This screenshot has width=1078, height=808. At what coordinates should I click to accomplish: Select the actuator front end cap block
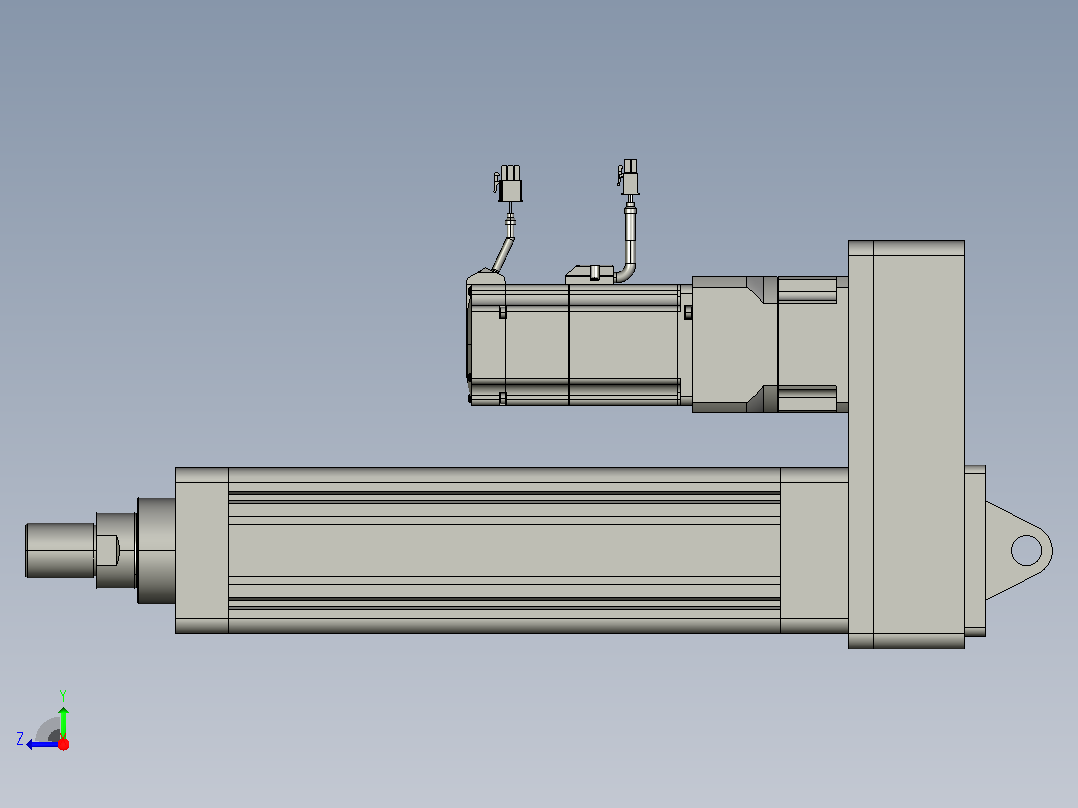coord(202,550)
